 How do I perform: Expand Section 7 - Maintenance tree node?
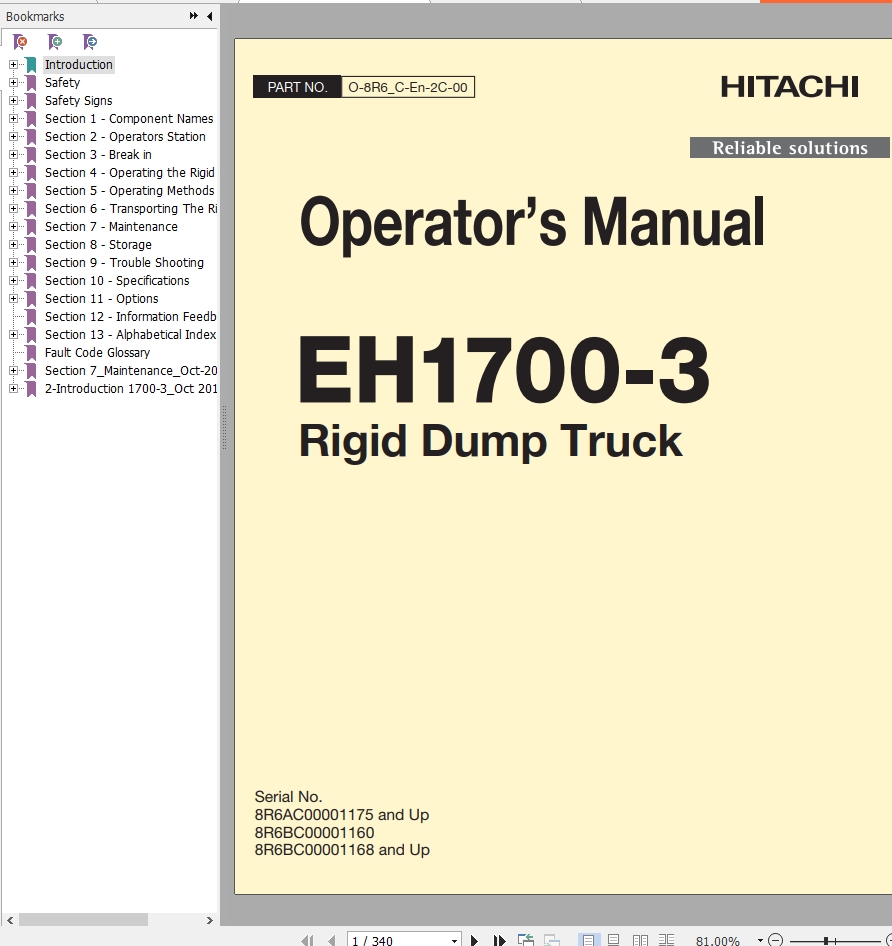point(13,227)
